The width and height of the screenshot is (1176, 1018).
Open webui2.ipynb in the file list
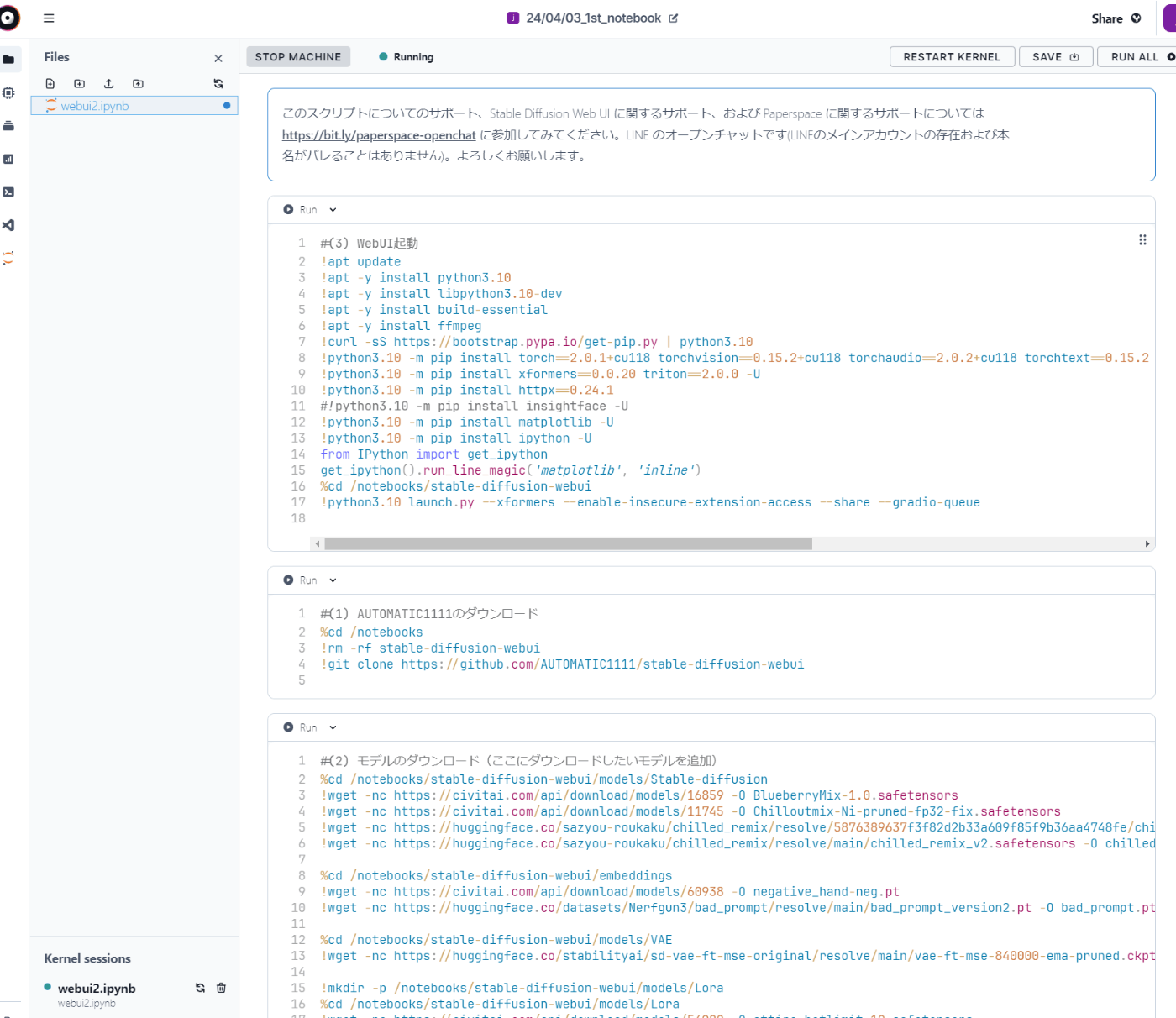(134, 106)
